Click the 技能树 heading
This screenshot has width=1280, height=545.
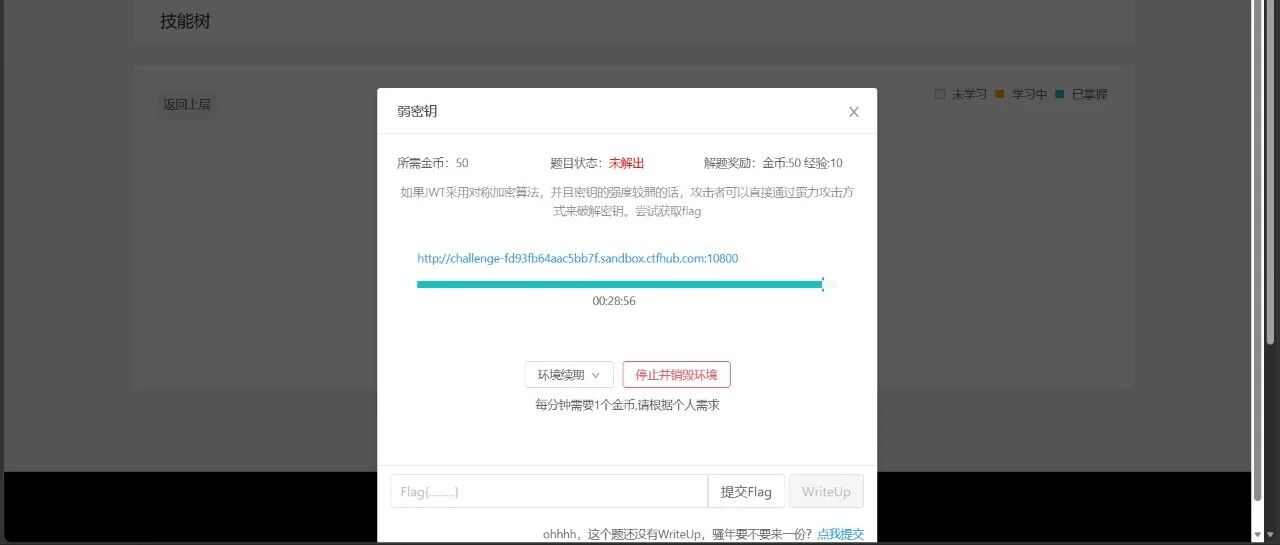pos(185,21)
